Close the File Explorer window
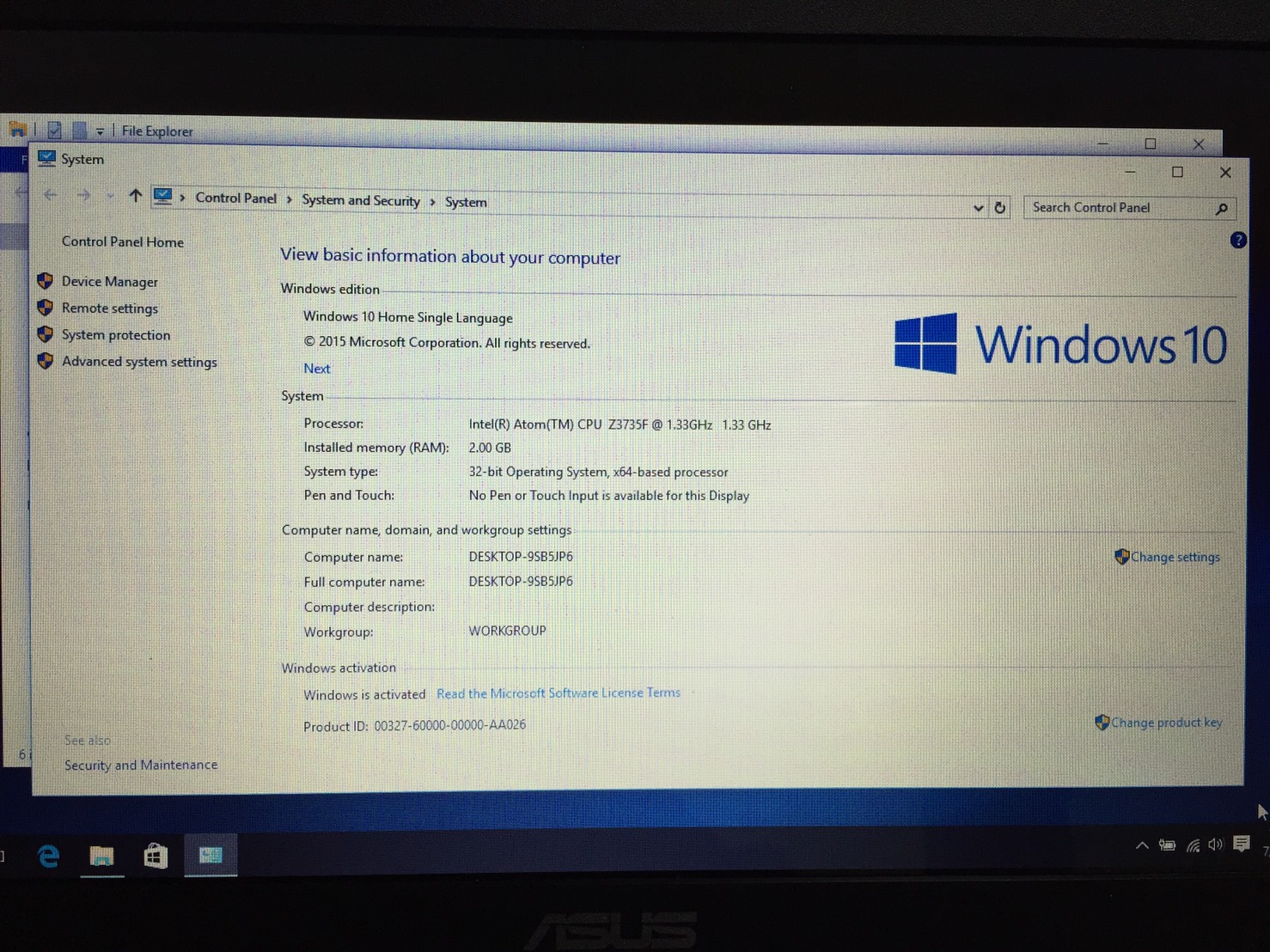1270x952 pixels. click(1198, 144)
